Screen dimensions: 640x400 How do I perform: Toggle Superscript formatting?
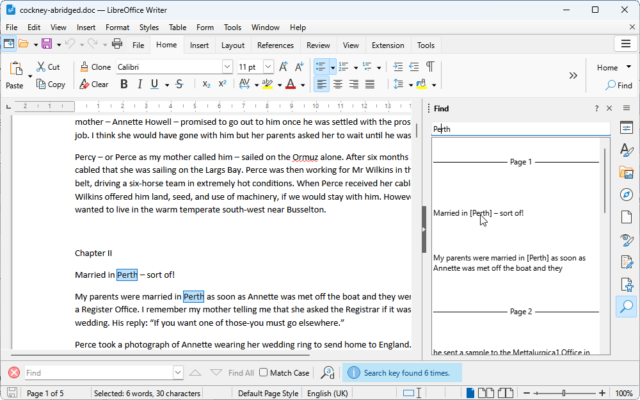222,84
